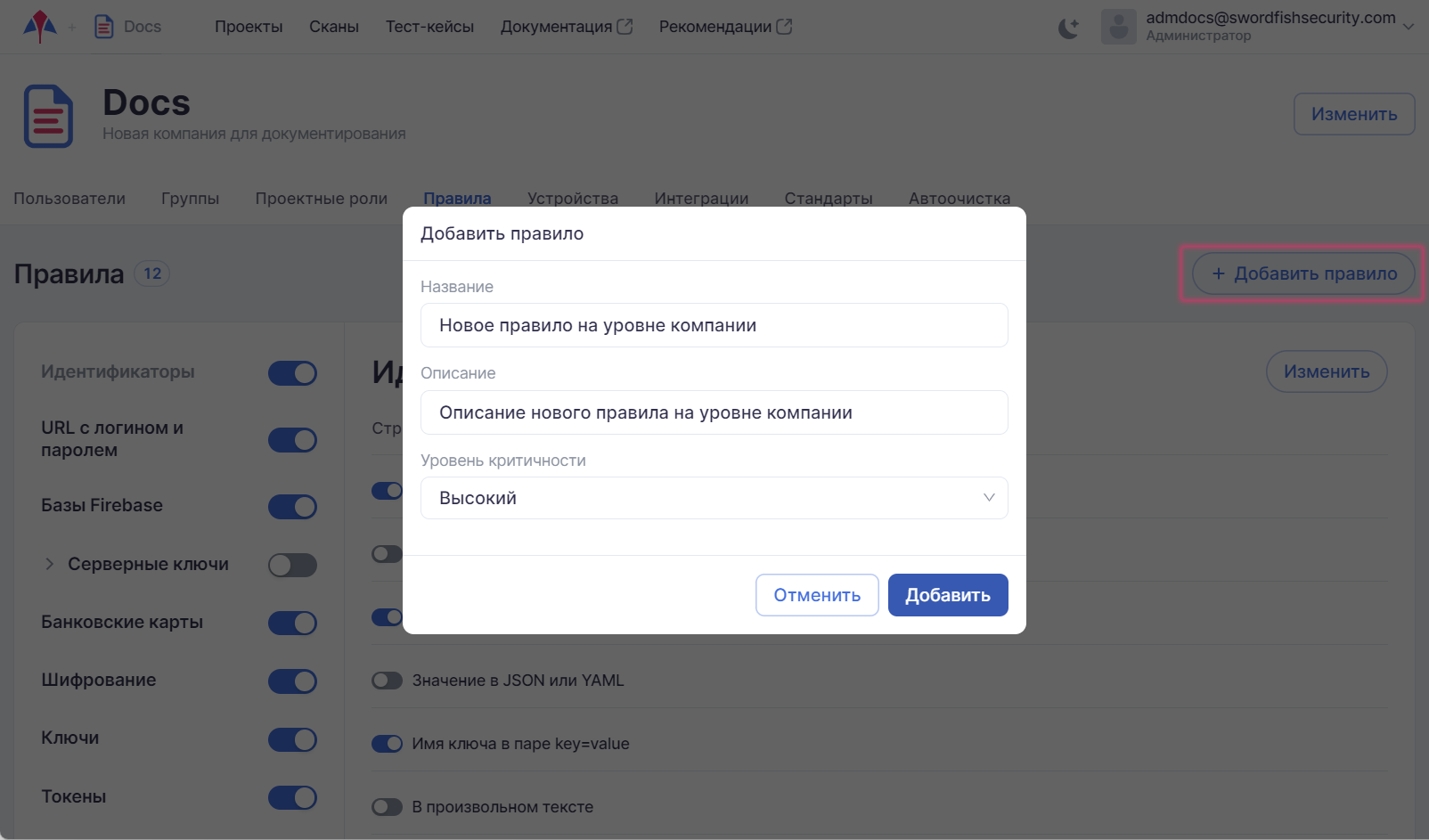This screenshot has height=840, width=1429.
Task: Disable the Банковские карты switch
Action: pyautogui.click(x=292, y=623)
